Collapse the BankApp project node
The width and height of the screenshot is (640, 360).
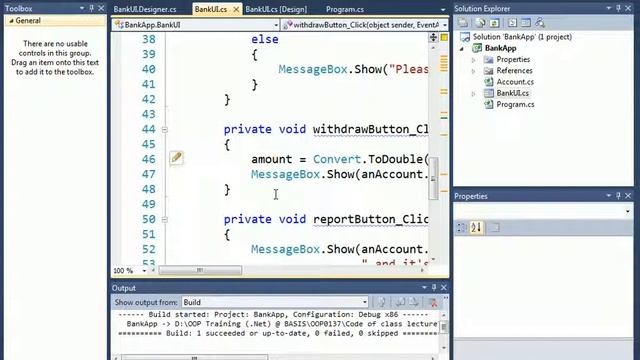pyautogui.click(x=462, y=49)
